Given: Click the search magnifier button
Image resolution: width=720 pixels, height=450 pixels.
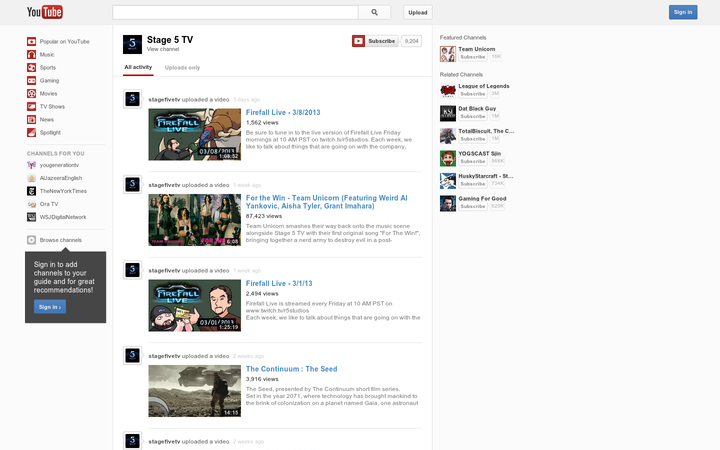Looking at the screenshot, I should (x=375, y=12).
